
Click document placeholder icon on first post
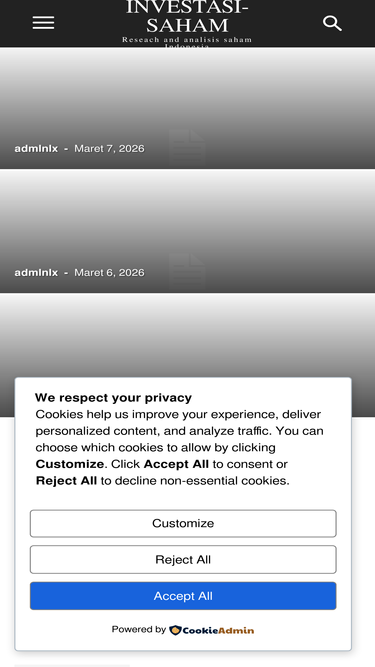click(x=188, y=147)
